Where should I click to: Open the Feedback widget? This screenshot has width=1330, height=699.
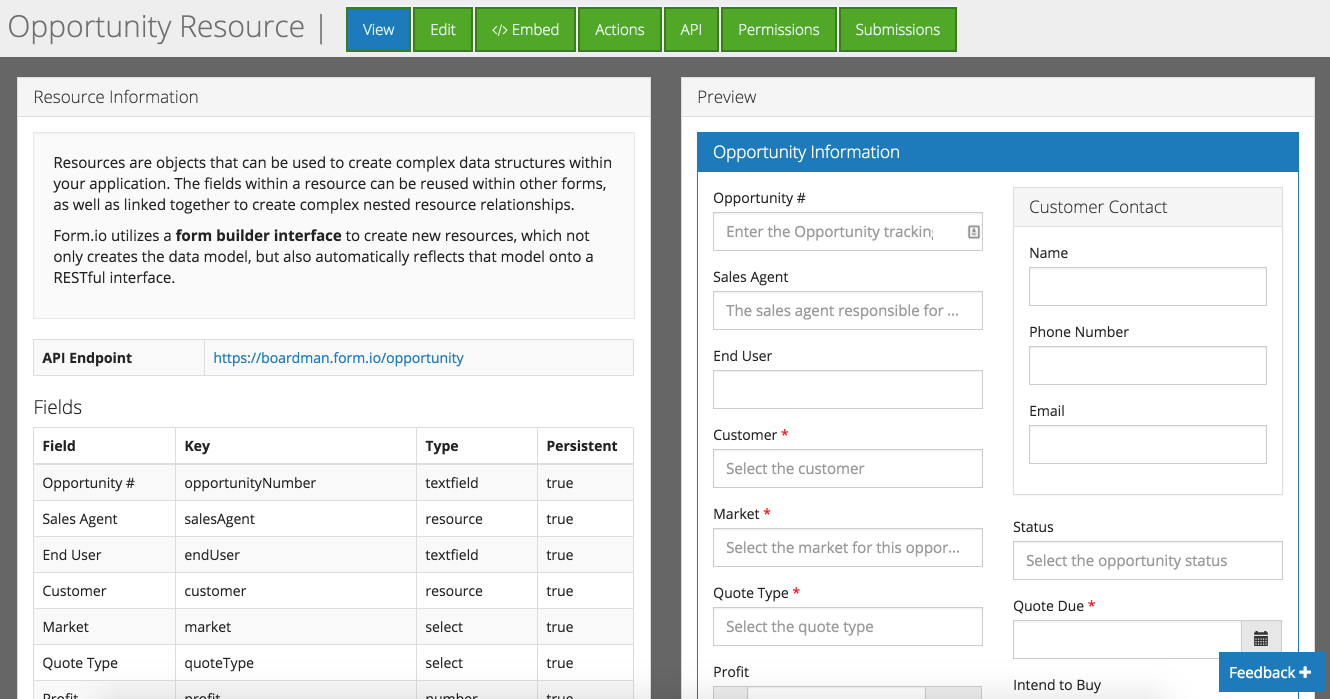tap(1270, 672)
